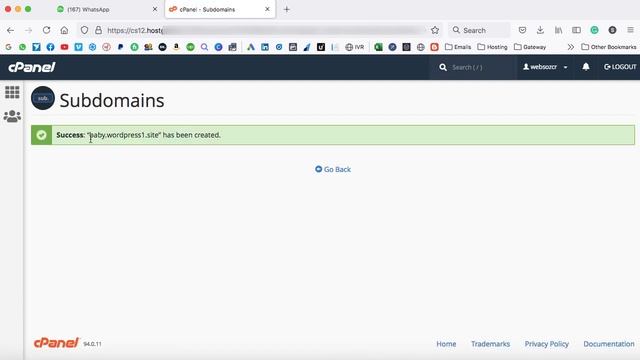640x360 pixels.
Task: Open the Vimeo bookmark icon
Action: click(x=78, y=47)
